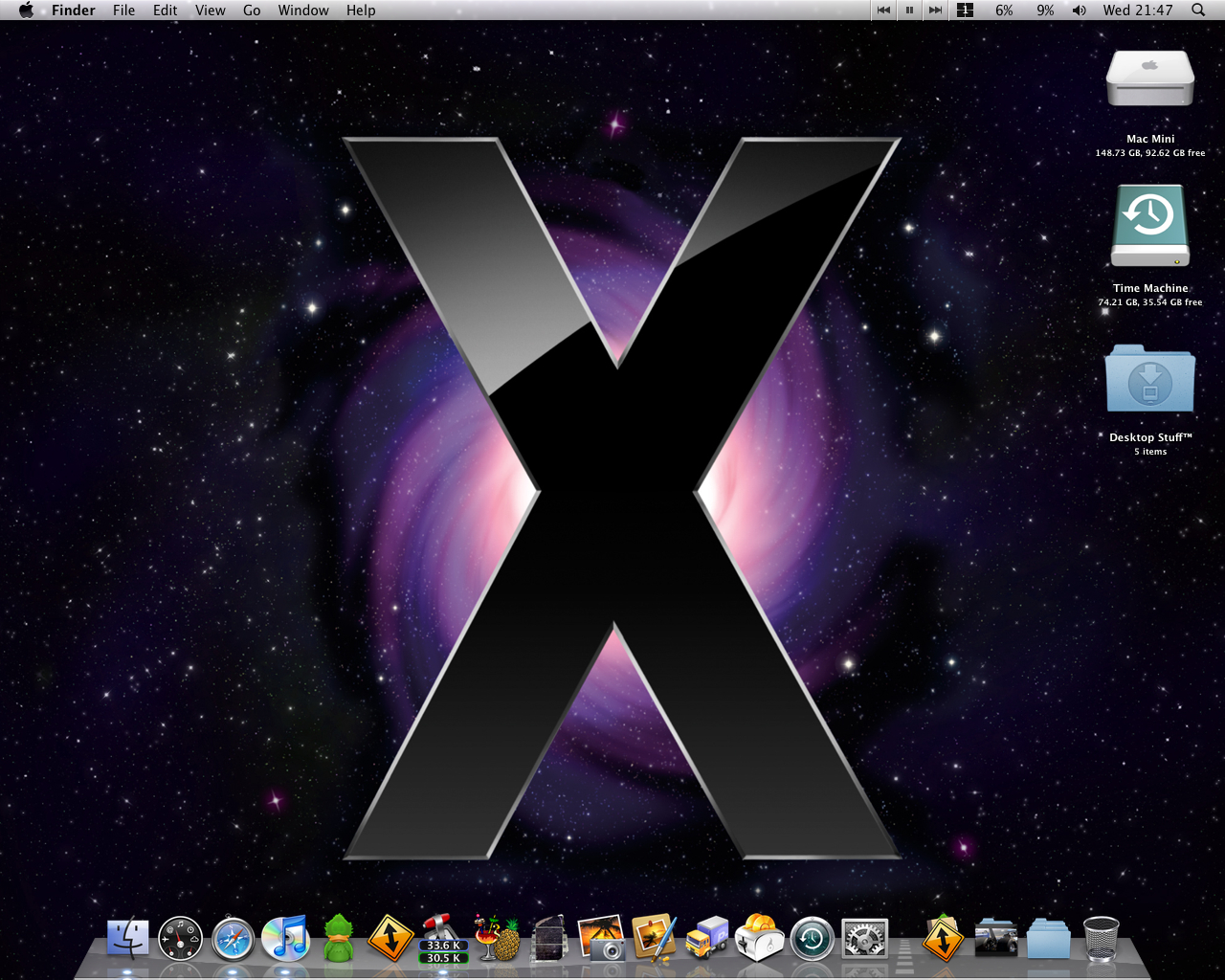Screen dimensions: 1225x980
Task: Open Time Machine in the Dock
Action: (x=812, y=939)
